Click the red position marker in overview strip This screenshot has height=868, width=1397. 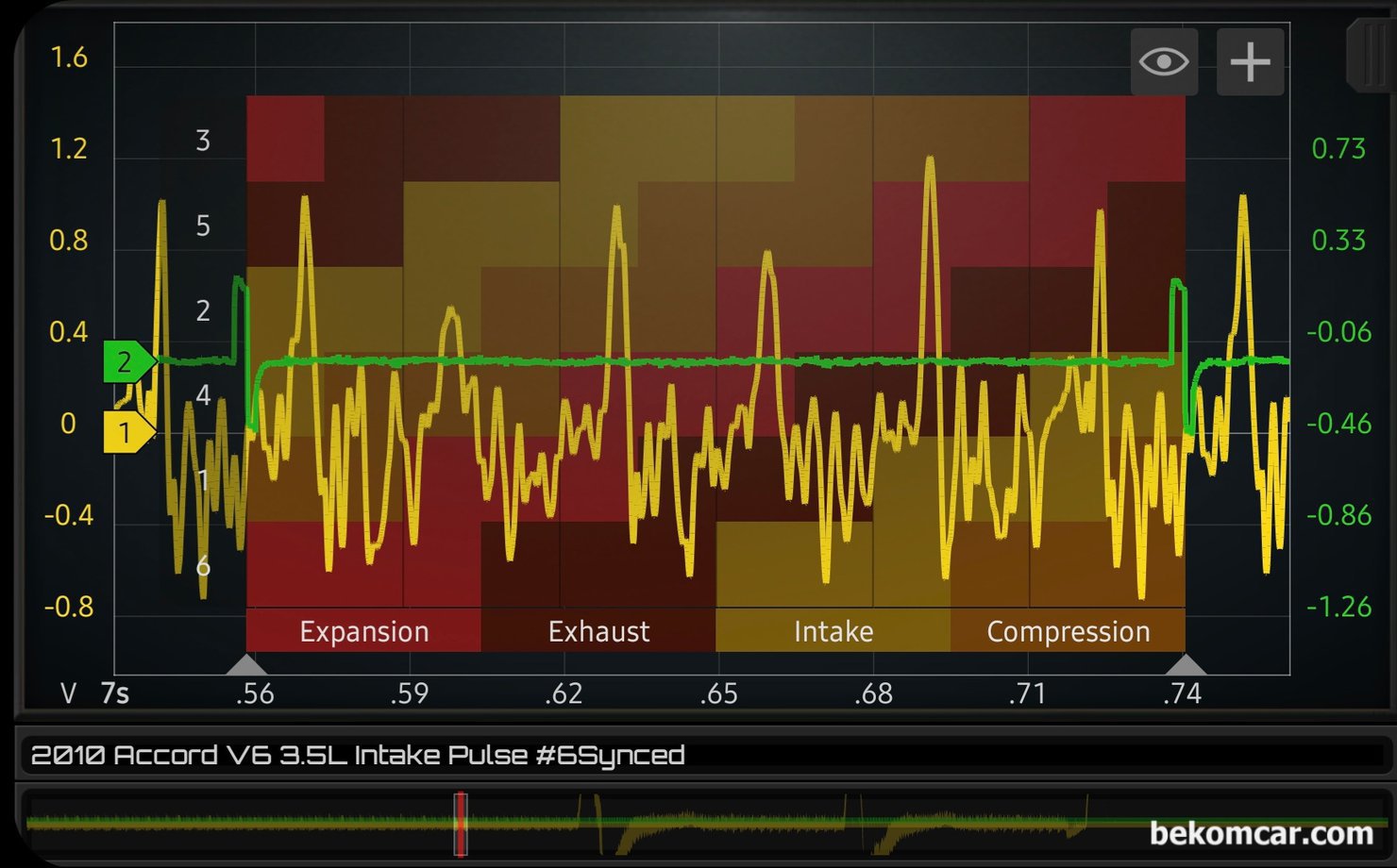point(461,824)
